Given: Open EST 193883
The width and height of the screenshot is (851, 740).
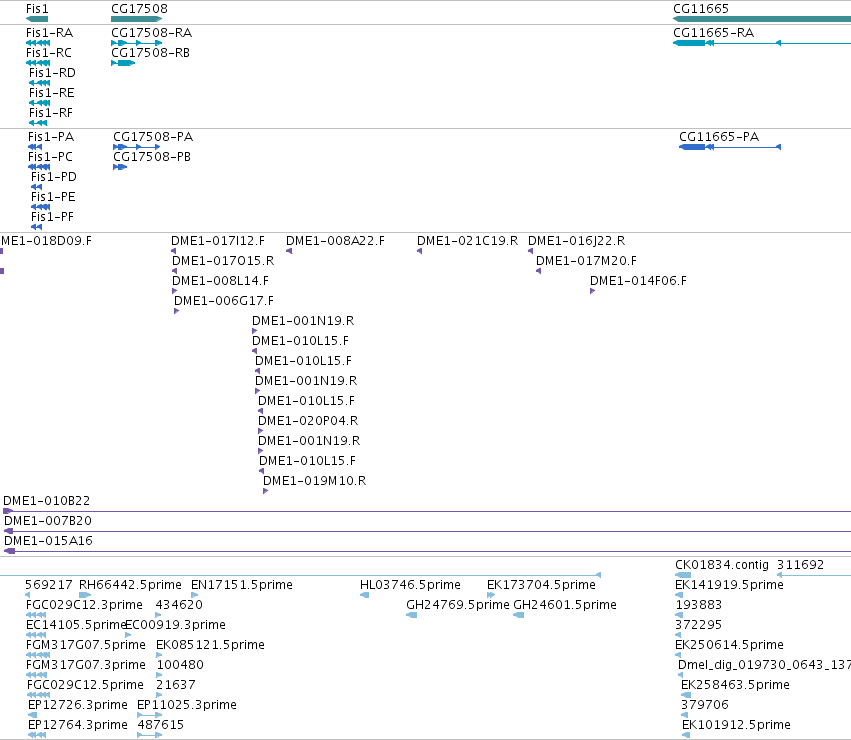Looking at the screenshot, I should pyautogui.click(x=679, y=616).
